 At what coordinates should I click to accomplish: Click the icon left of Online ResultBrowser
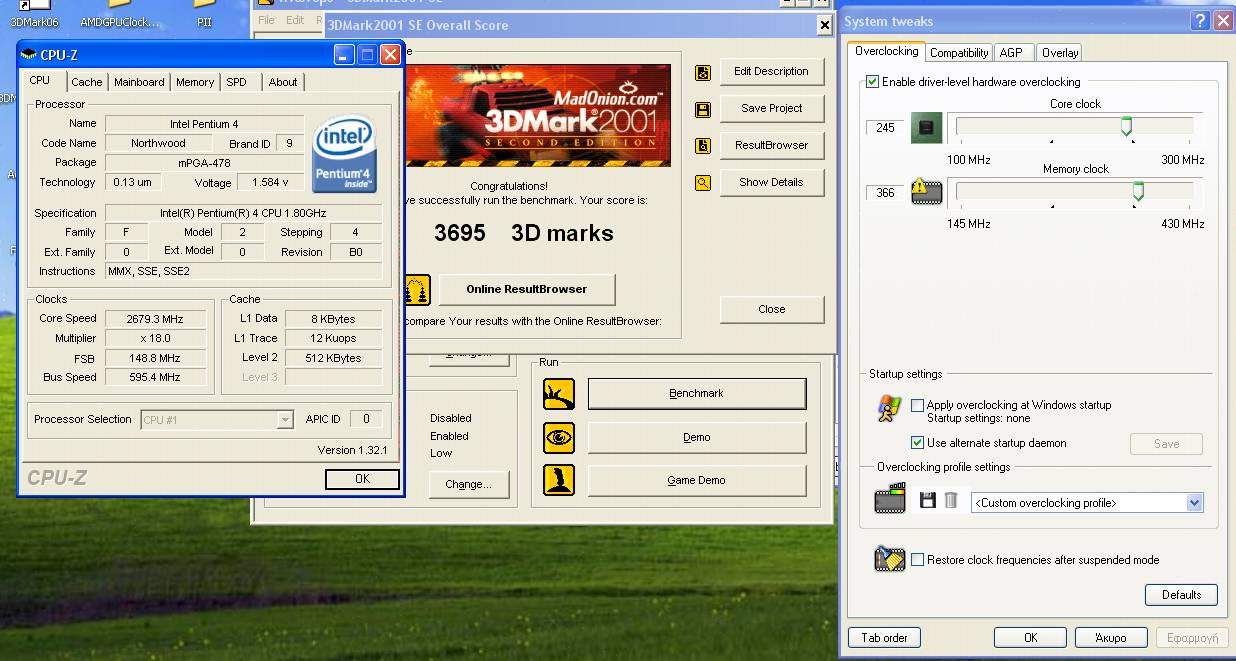418,289
